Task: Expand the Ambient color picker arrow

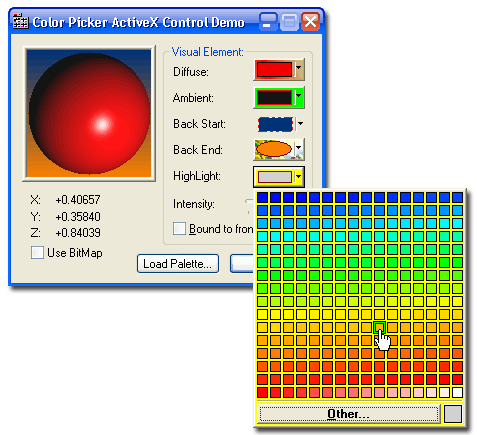Action: (x=299, y=97)
